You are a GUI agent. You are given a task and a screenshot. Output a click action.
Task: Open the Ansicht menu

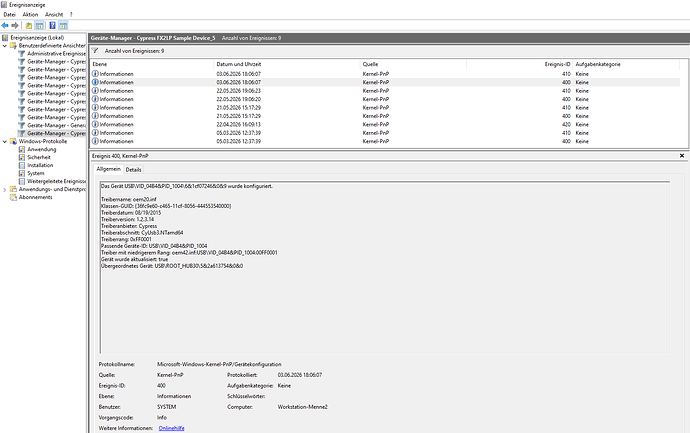(54, 15)
